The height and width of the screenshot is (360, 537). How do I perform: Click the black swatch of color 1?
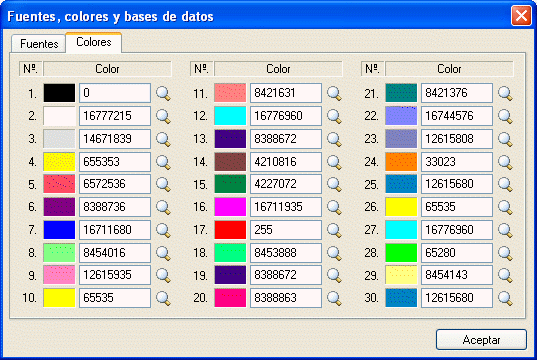coord(59,93)
